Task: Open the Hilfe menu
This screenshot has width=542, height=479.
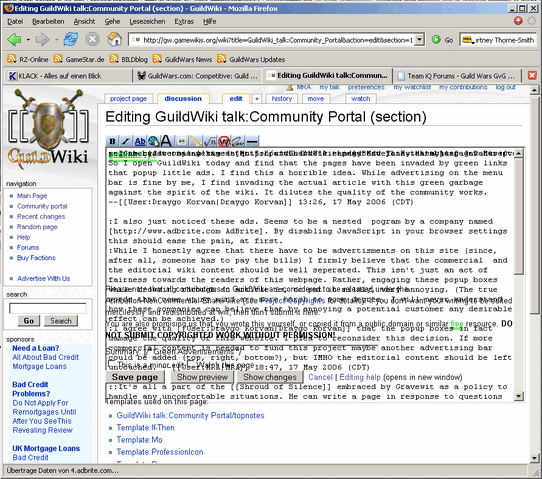Action: point(209,21)
